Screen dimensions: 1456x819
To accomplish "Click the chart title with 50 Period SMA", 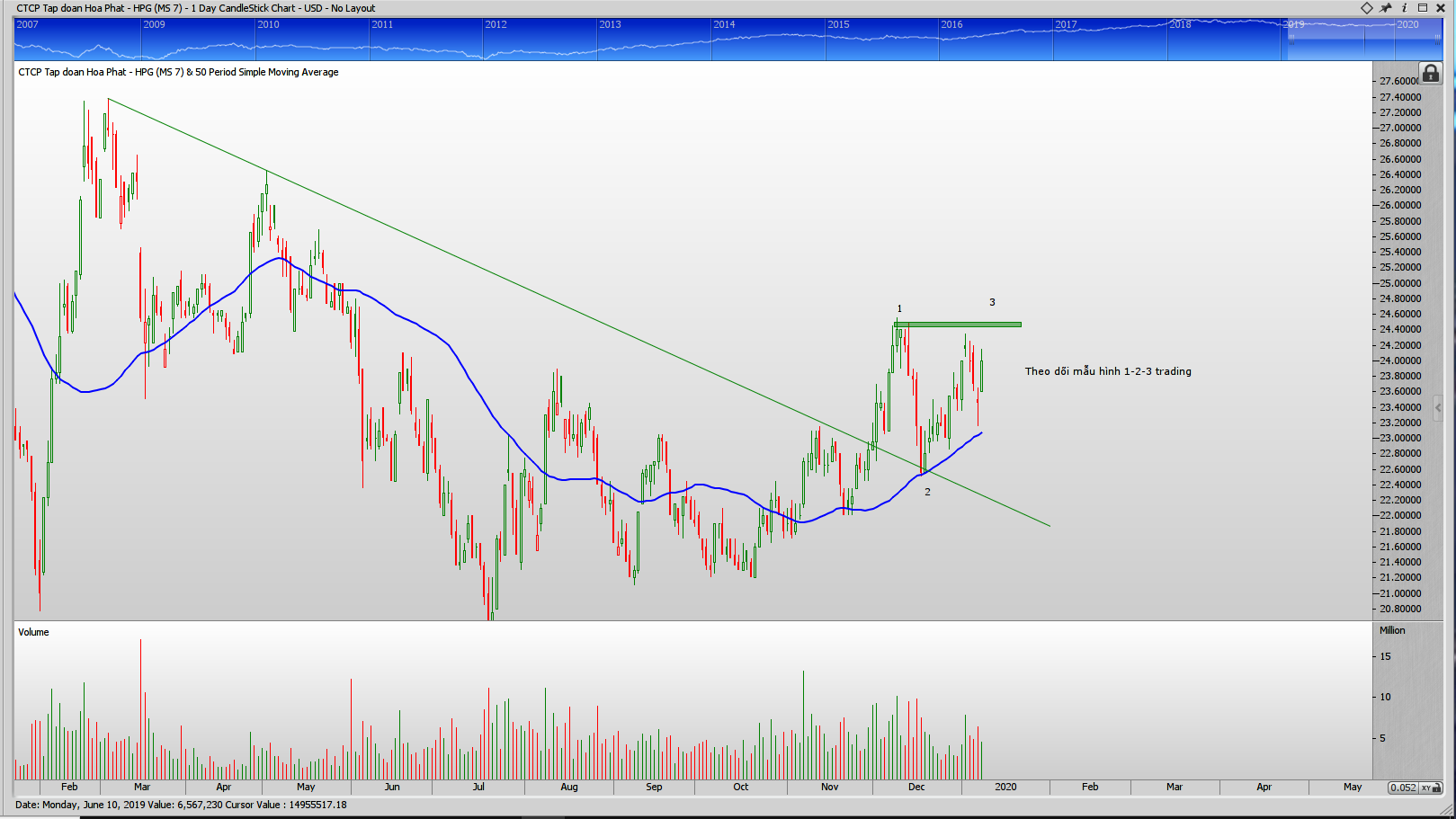I will click(178, 72).
